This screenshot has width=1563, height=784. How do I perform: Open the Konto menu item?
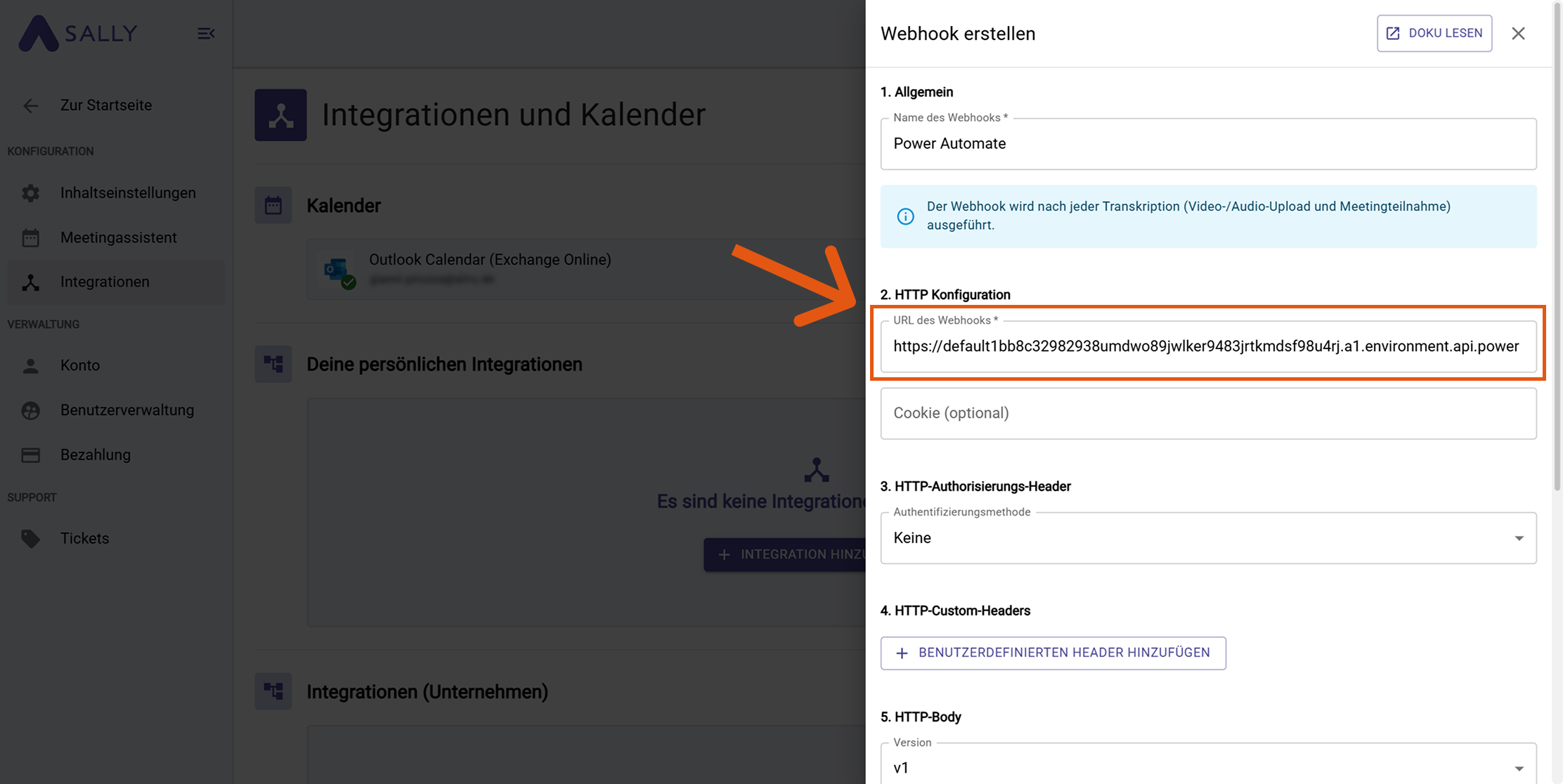tap(80, 365)
